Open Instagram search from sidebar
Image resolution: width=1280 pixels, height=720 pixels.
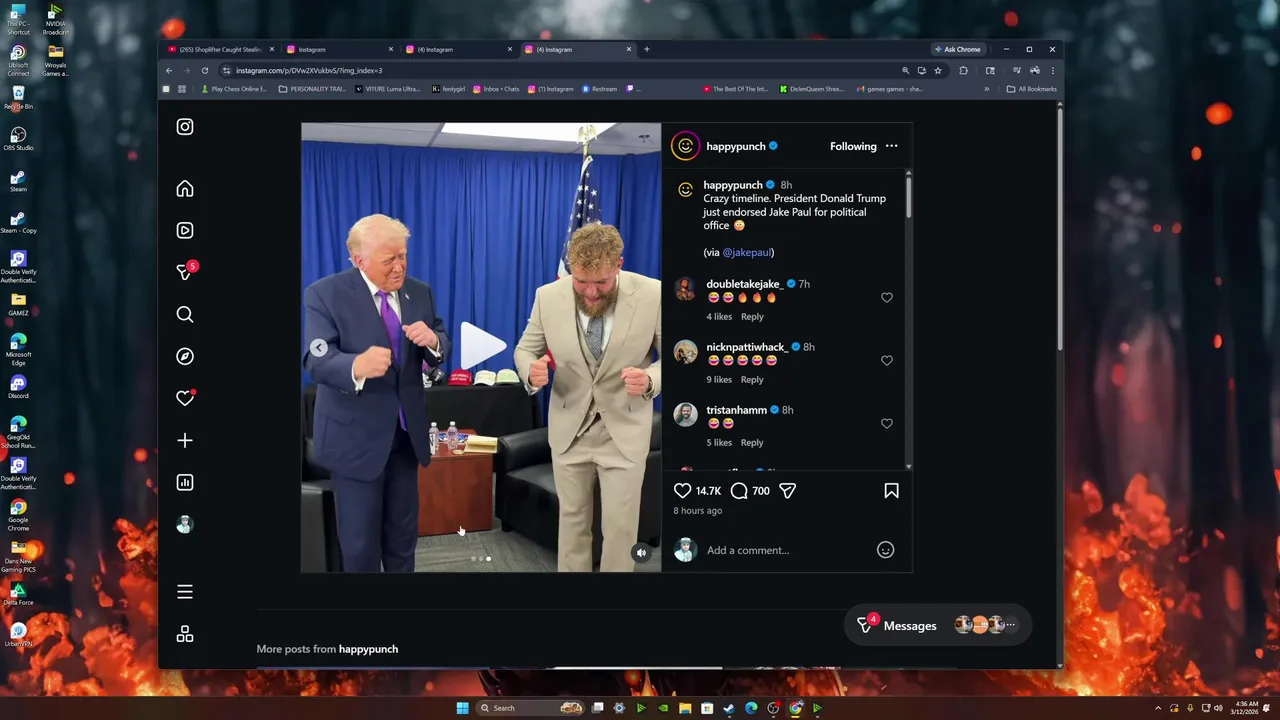pyautogui.click(x=185, y=315)
